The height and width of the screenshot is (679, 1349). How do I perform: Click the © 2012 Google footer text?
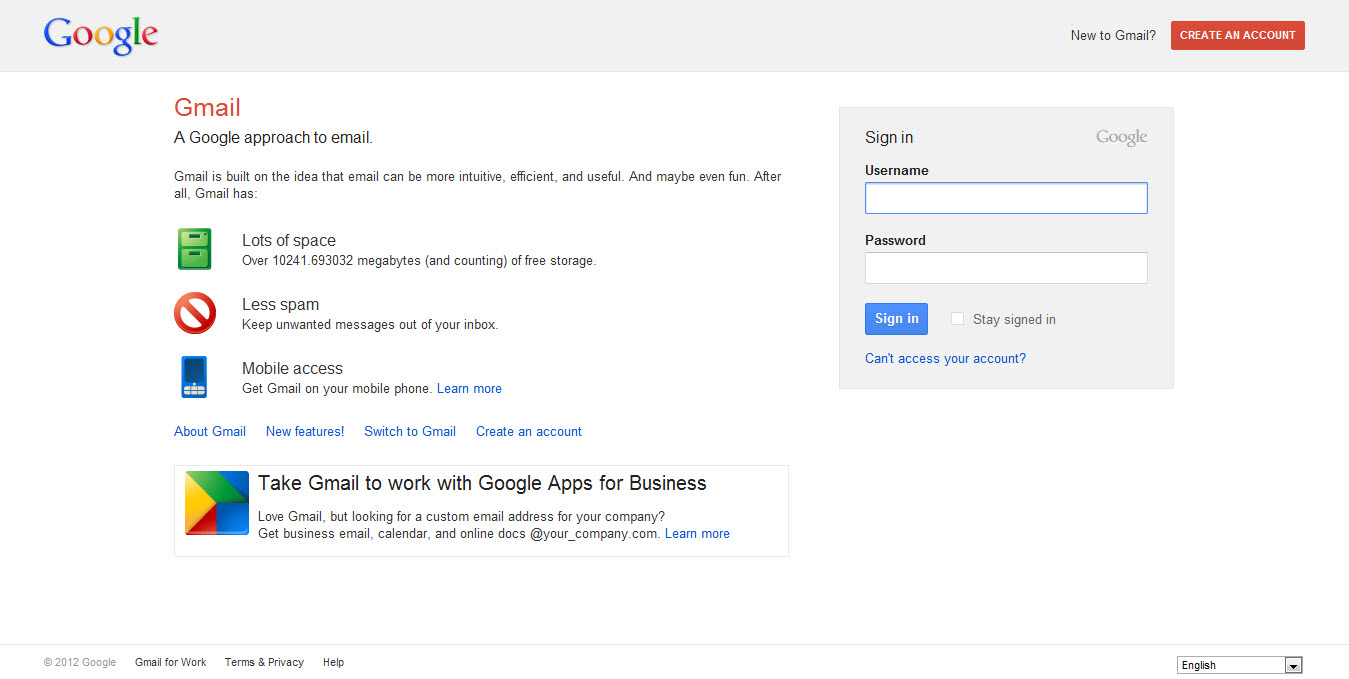pyautogui.click(x=80, y=662)
